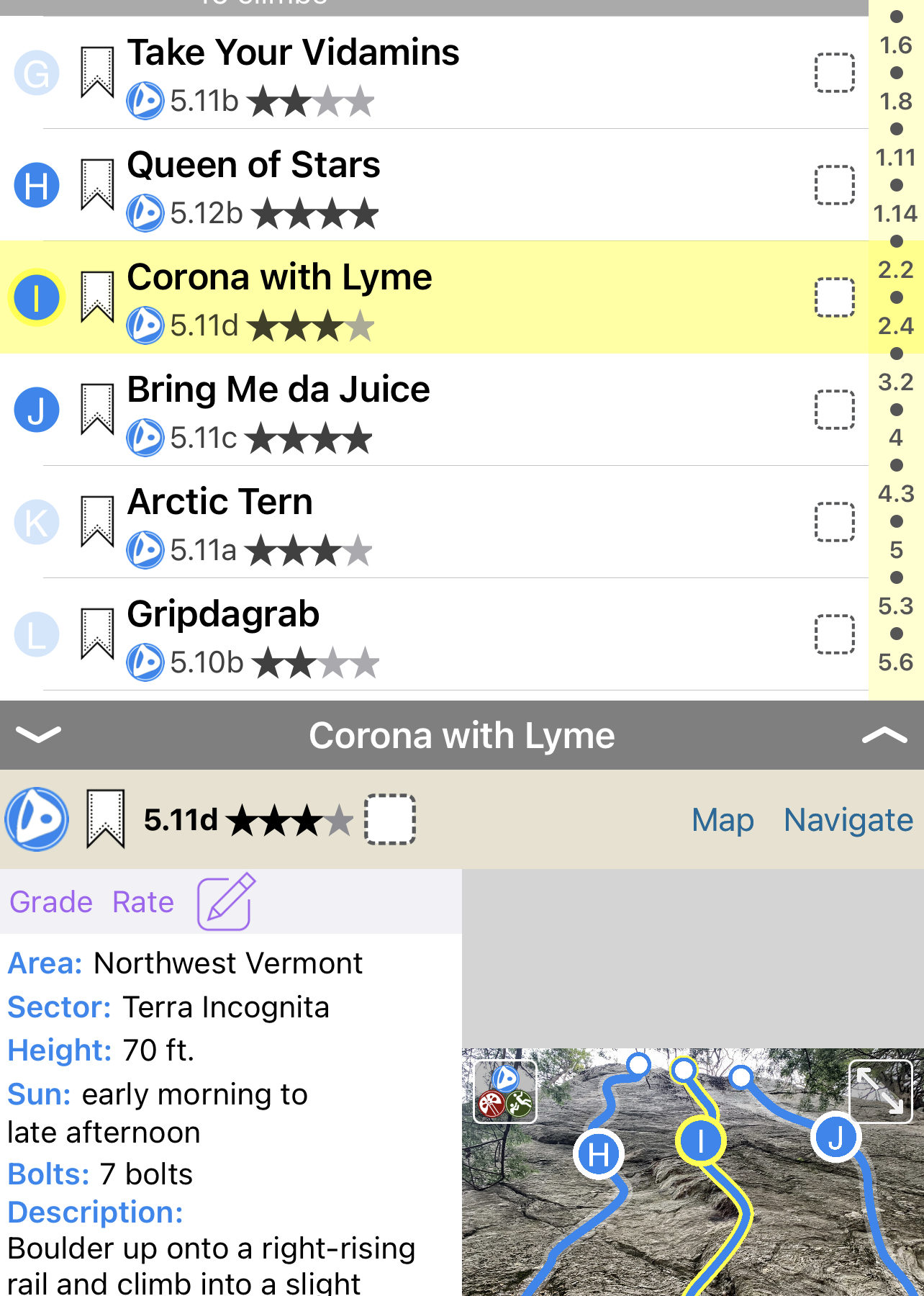Tap the sport climb icon in detail bar

37,819
